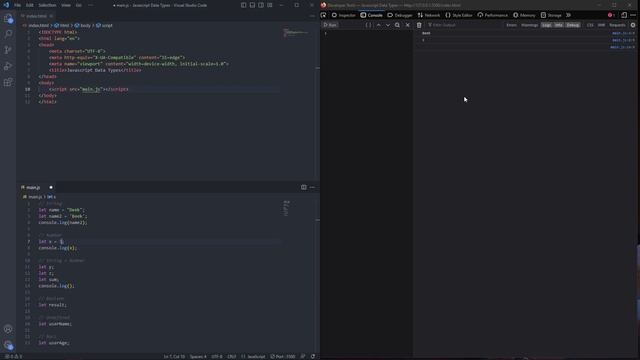640x360 pixels.
Task: Click responsive design mode icon in DevTools
Action: (x=624, y=15)
